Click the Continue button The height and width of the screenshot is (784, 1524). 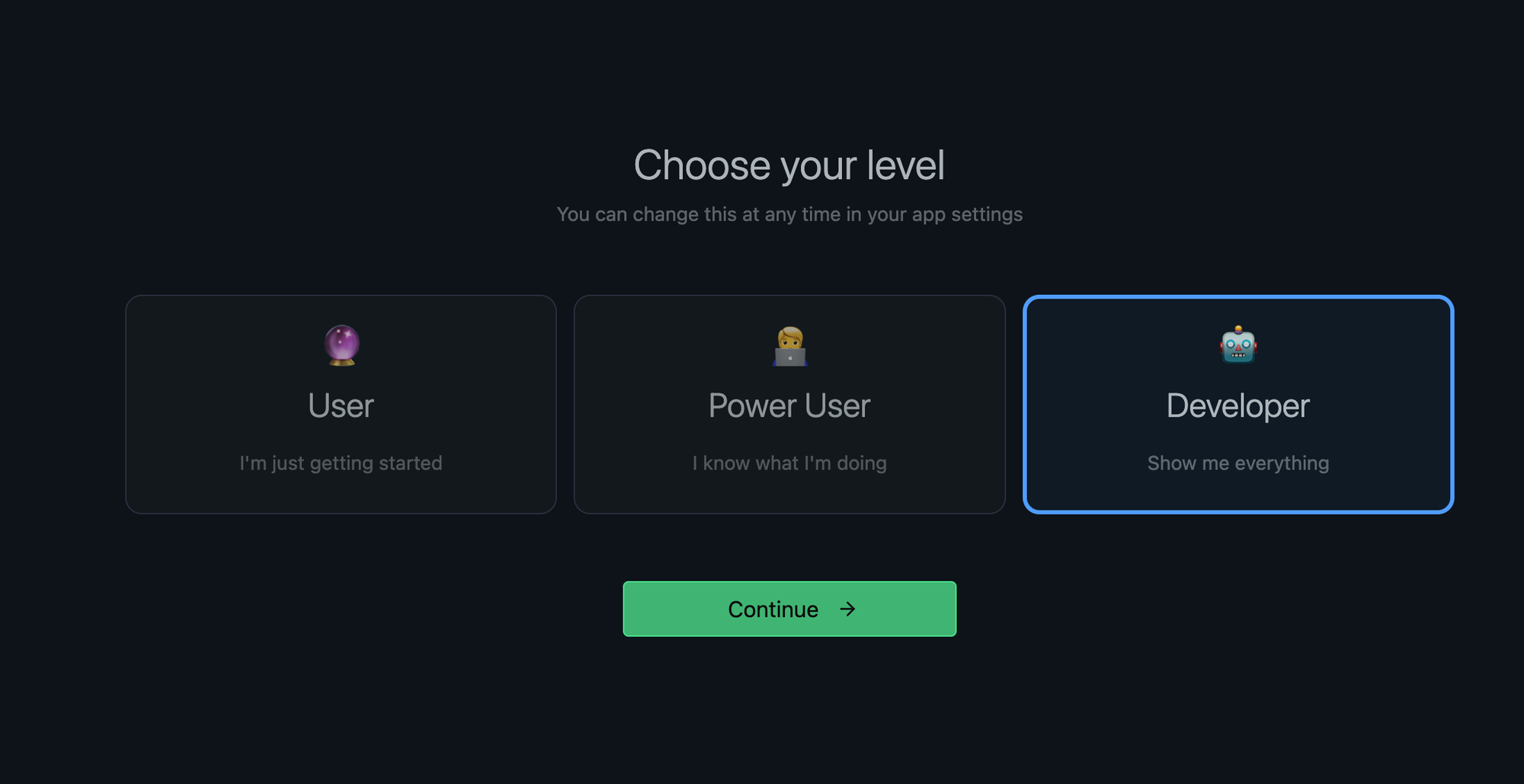point(789,609)
